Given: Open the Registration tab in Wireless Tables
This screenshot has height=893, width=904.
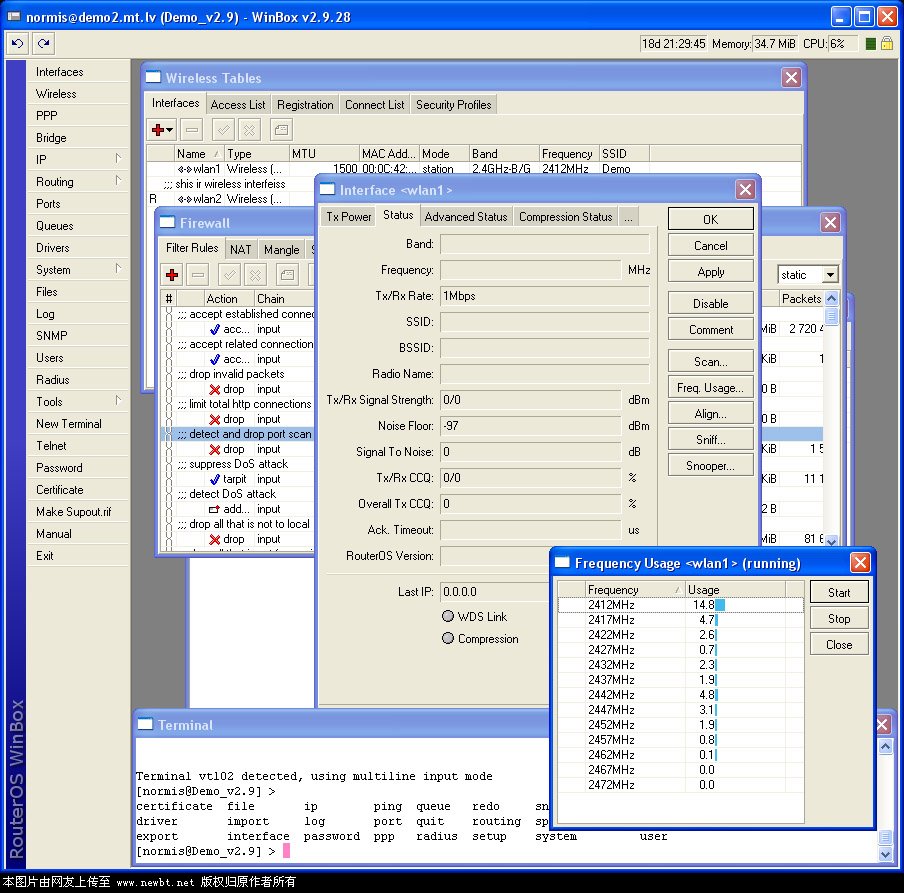Looking at the screenshot, I should [x=305, y=105].
